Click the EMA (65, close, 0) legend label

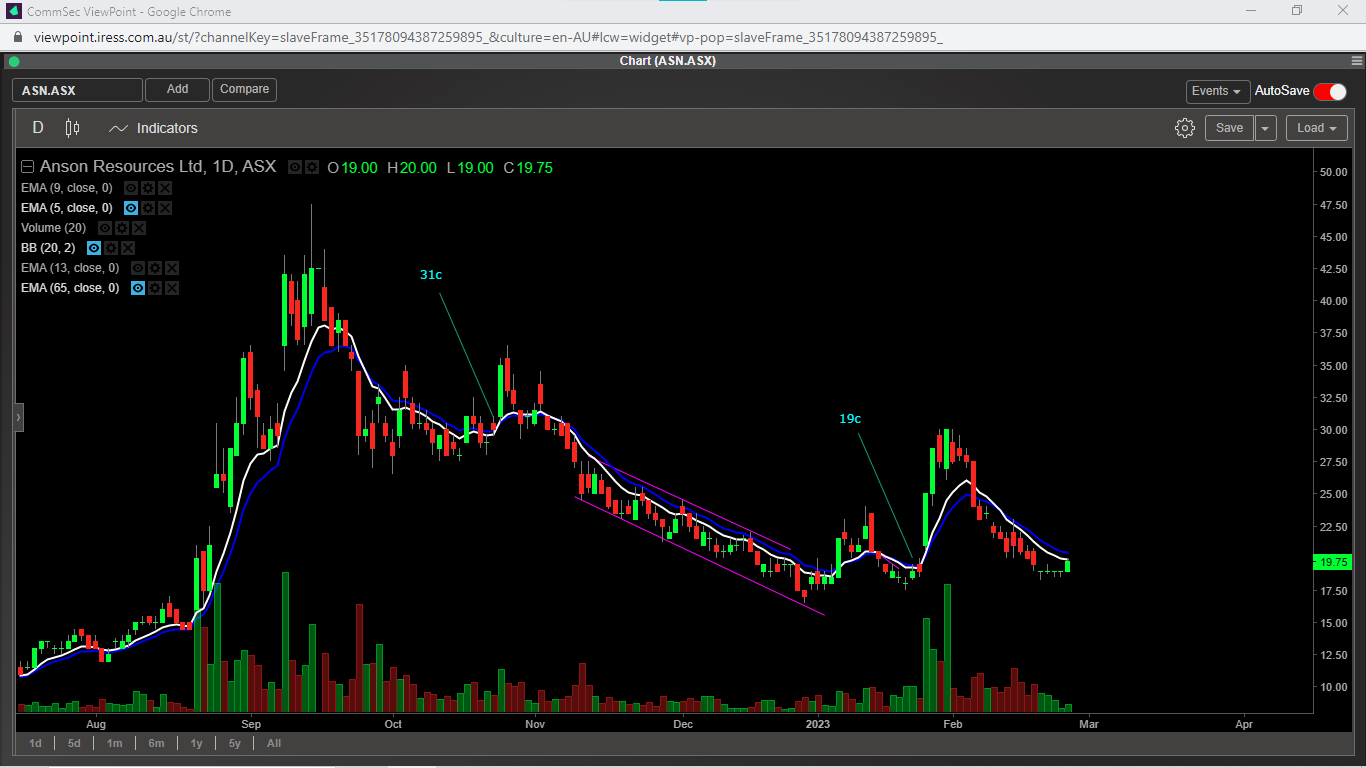pyautogui.click(x=70, y=288)
